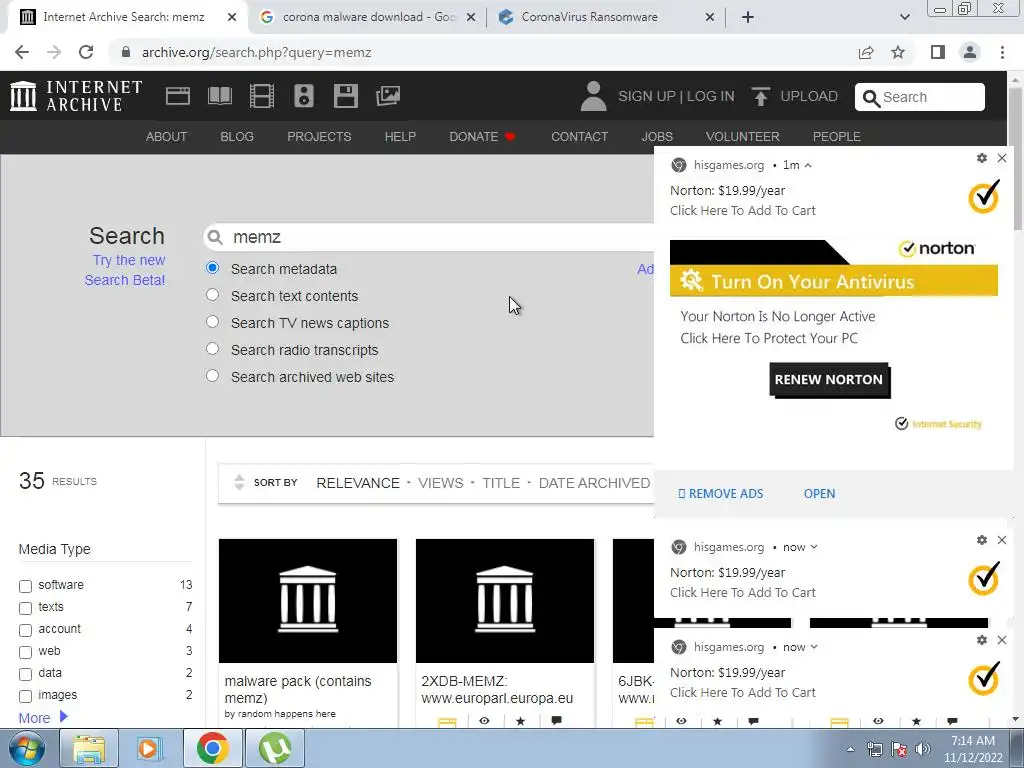Open the Internet Archive home logo
1024x768 pixels.
click(76, 96)
